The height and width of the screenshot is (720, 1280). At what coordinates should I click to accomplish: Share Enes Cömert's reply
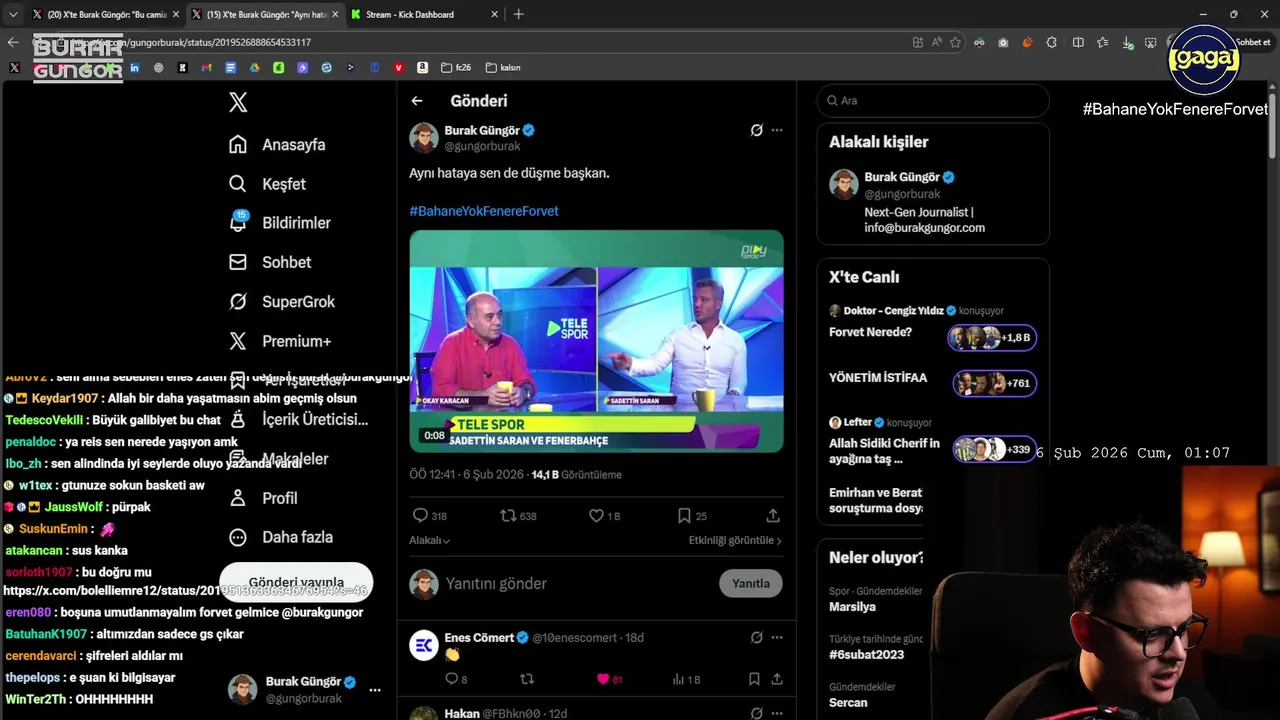tap(776, 679)
